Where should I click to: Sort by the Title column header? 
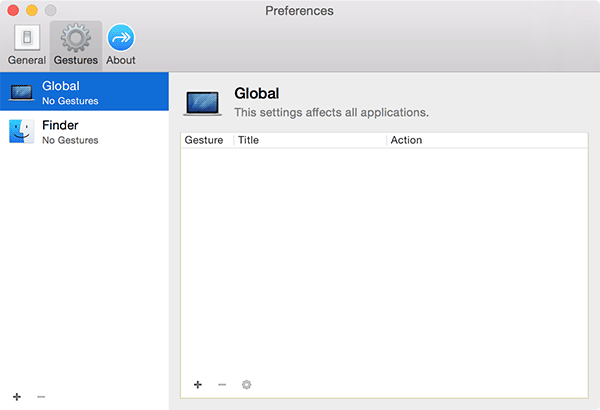tap(310, 140)
